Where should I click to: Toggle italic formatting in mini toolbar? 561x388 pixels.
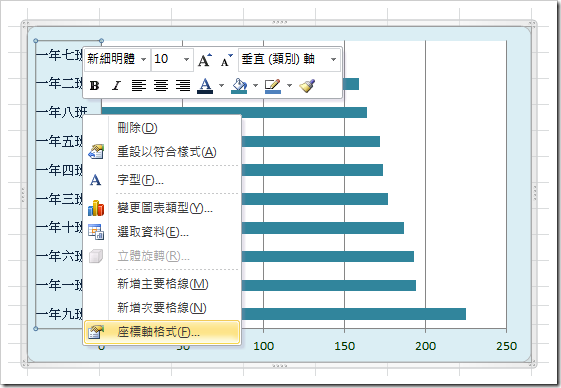116,86
